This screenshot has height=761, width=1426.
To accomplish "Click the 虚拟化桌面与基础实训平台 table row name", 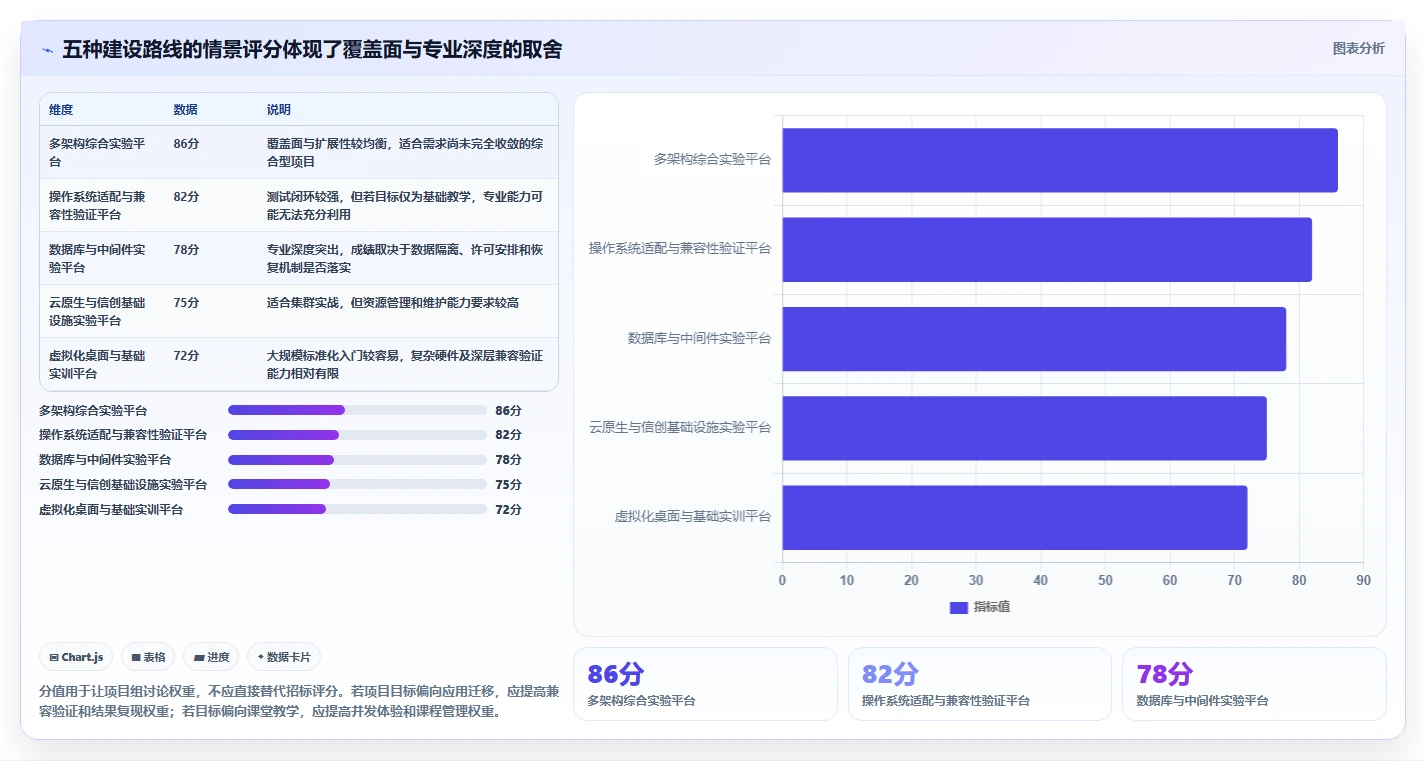I will [97, 364].
